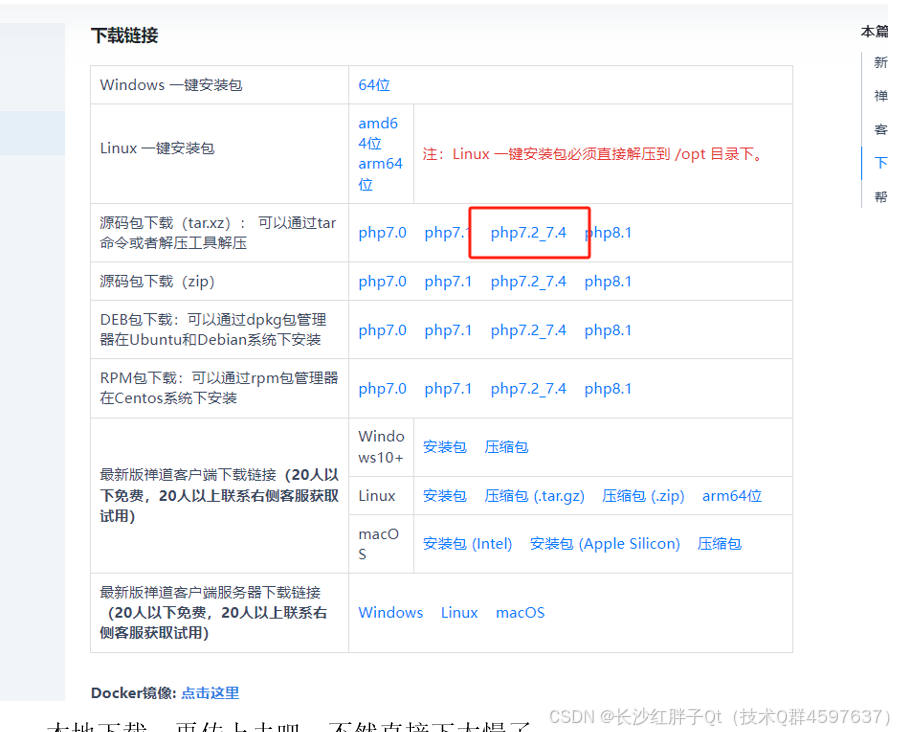This screenshot has height=732, width=904.
Task: Click php7.1 in the tar.xz source row
Action: (447, 233)
